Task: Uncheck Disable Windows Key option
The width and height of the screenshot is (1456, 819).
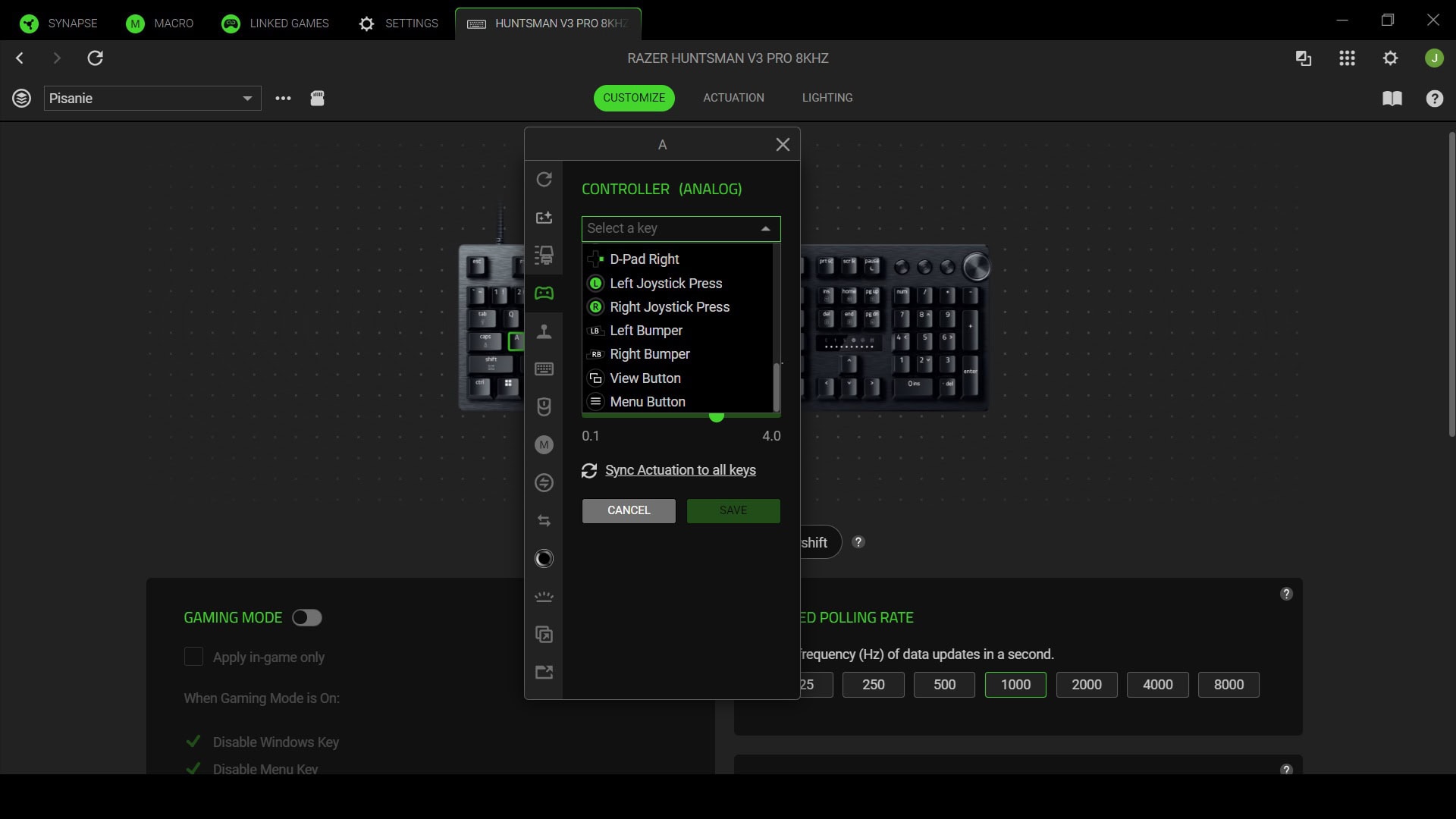Action: click(x=193, y=742)
